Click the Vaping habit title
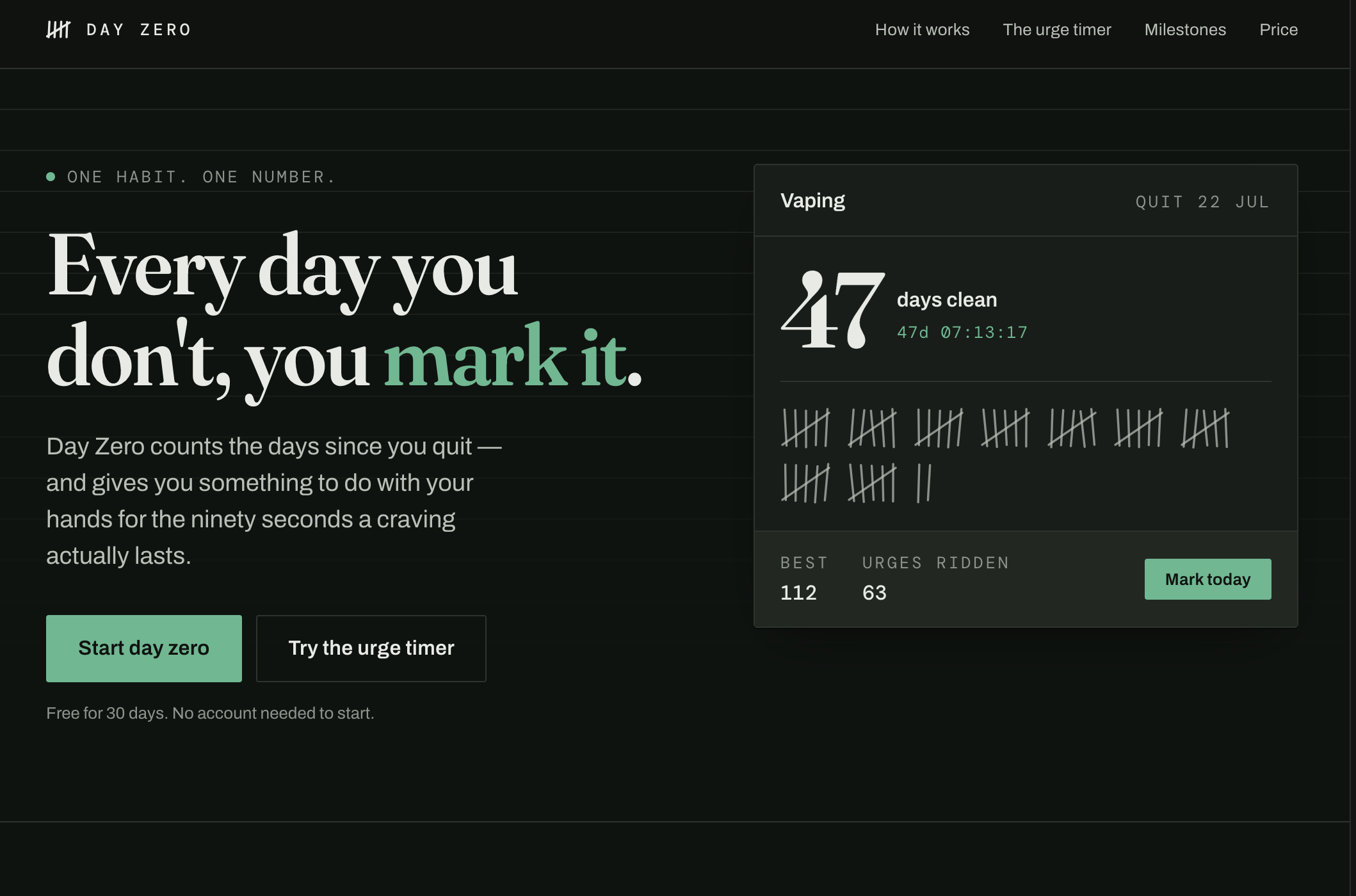Viewport: 1356px width, 896px height. click(812, 201)
